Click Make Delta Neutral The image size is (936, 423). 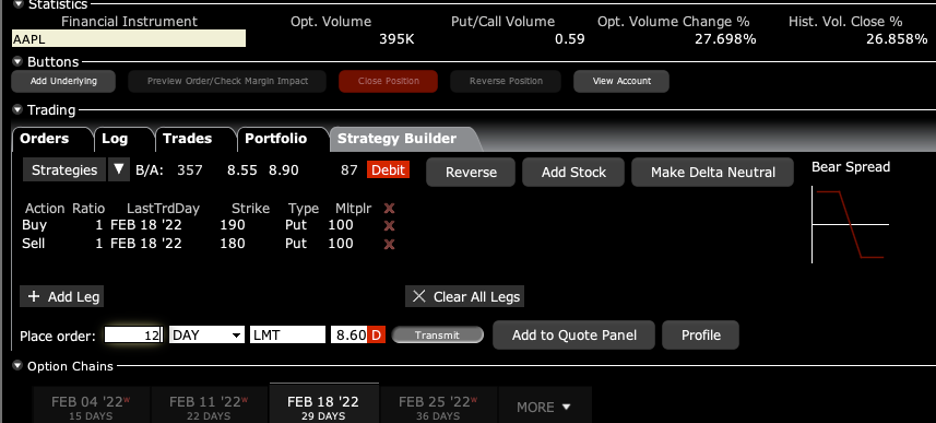(713, 172)
